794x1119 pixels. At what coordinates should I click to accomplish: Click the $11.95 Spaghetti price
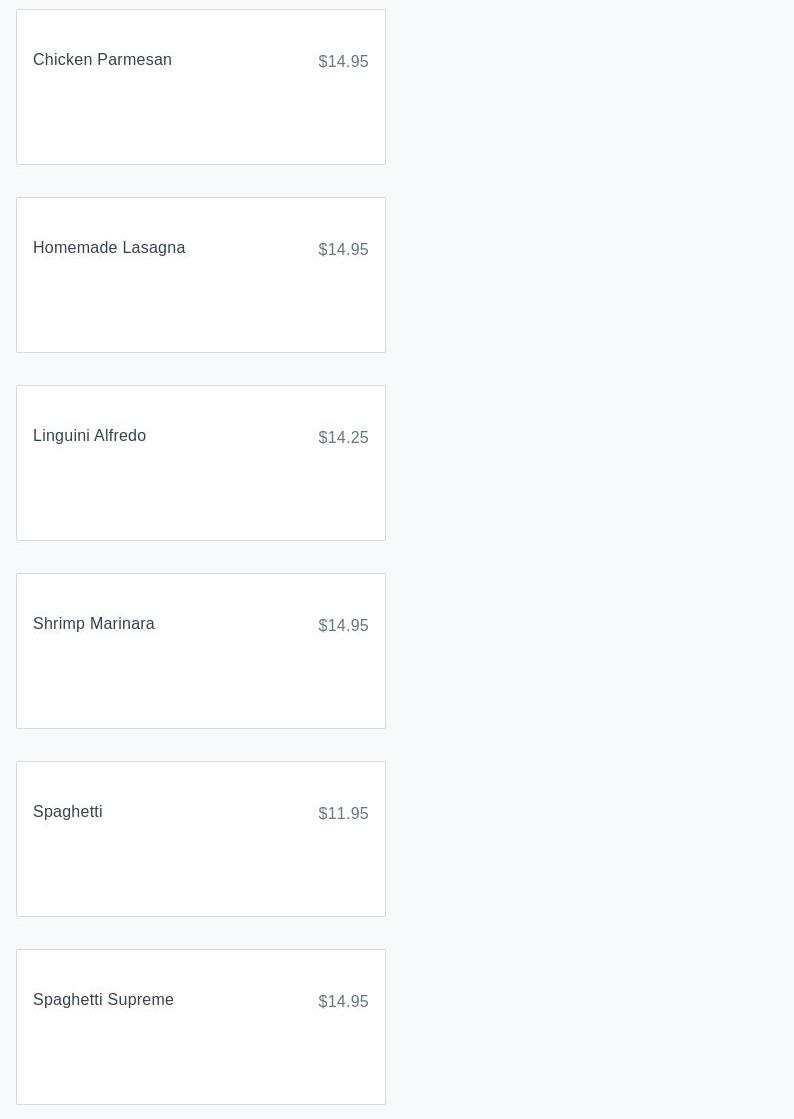tap(343, 814)
